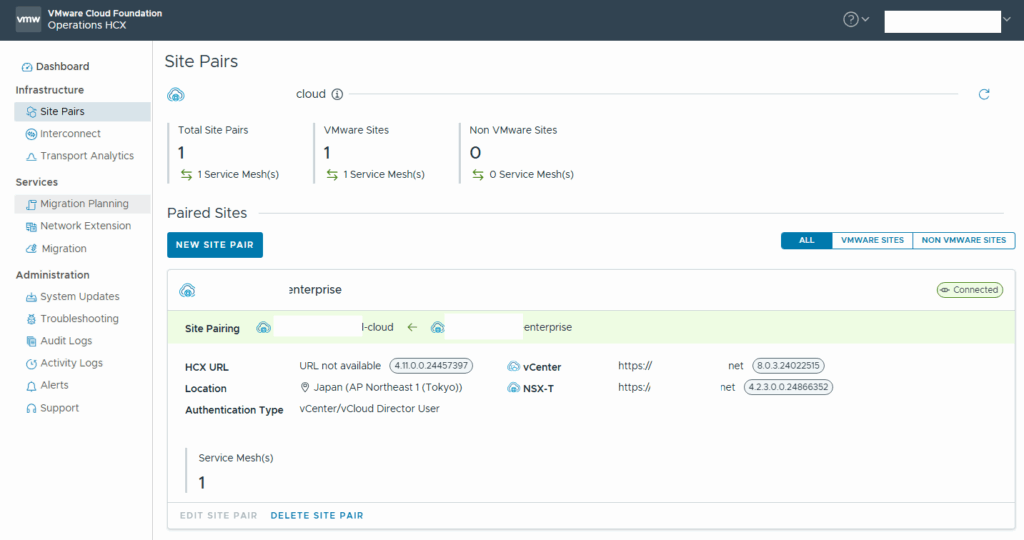
Task: Filter paired sites by ALL
Action: pos(806,241)
